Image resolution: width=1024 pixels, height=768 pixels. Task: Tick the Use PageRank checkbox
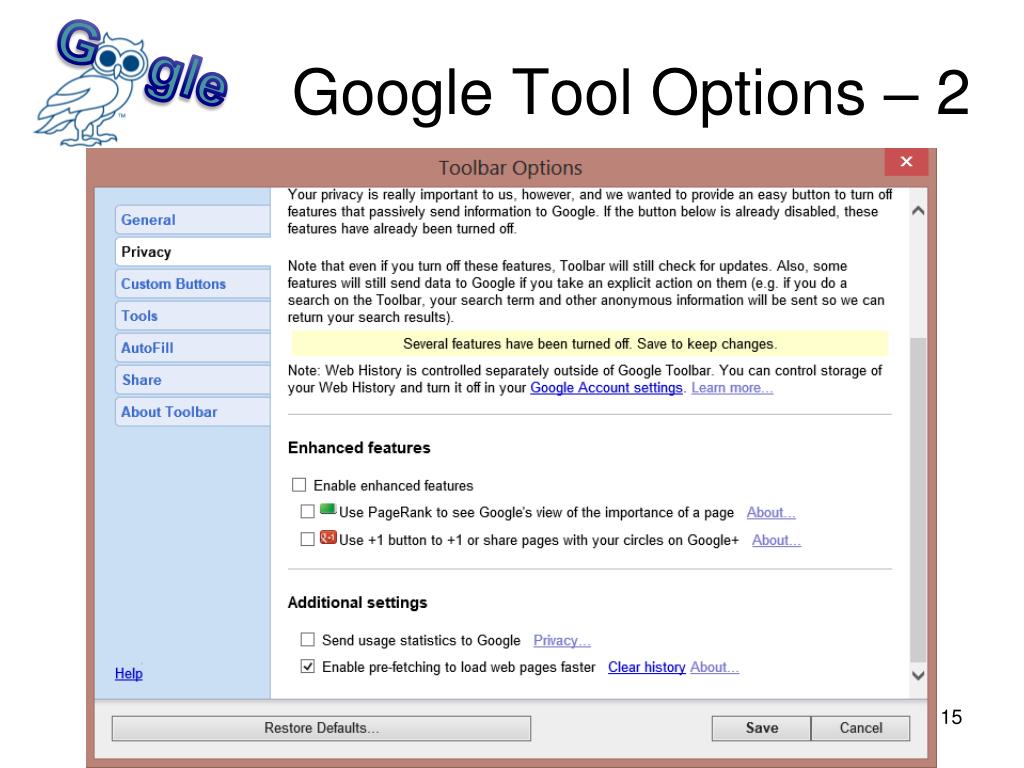pos(308,511)
